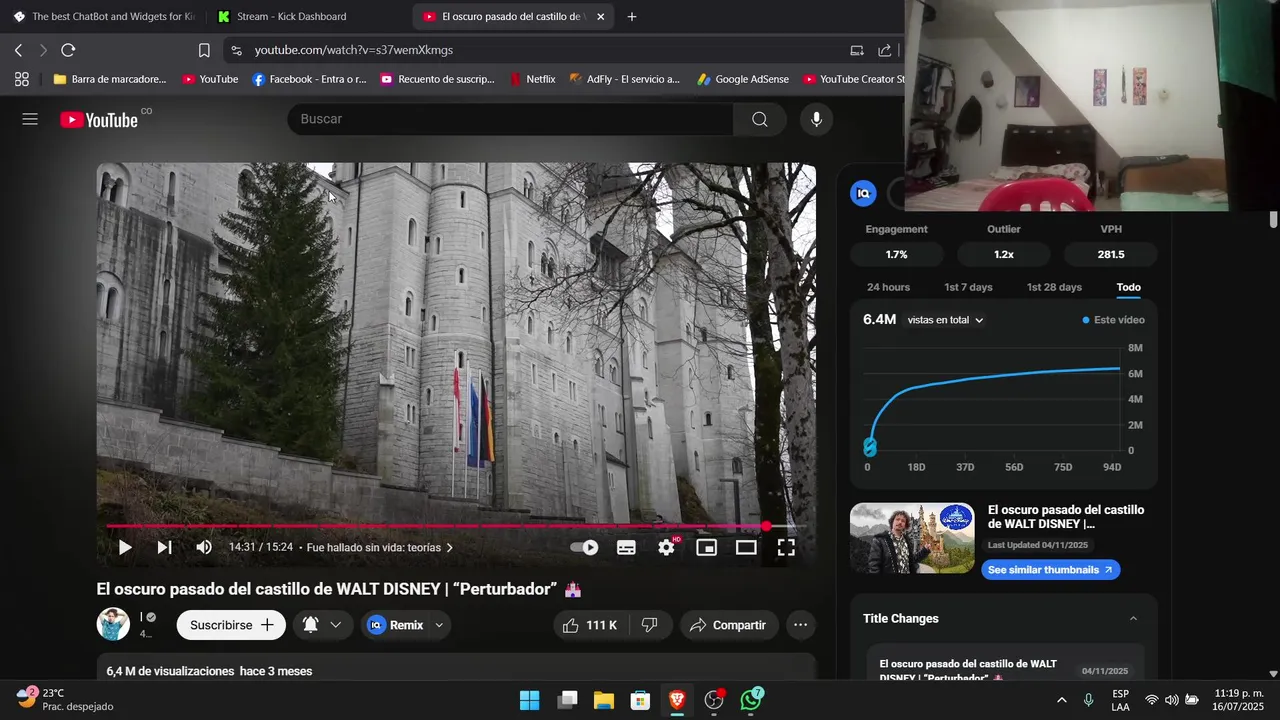Go to the YouTube home logo
Viewport: 1280px width, 720px height.
[99, 120]
